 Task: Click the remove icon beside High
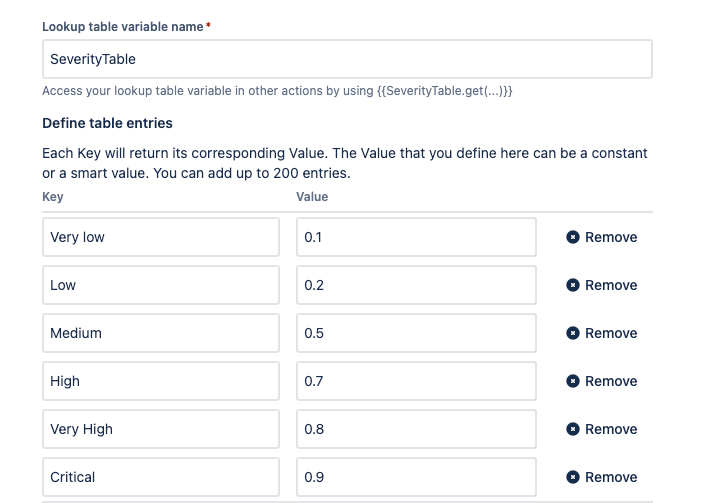(573, 381)
